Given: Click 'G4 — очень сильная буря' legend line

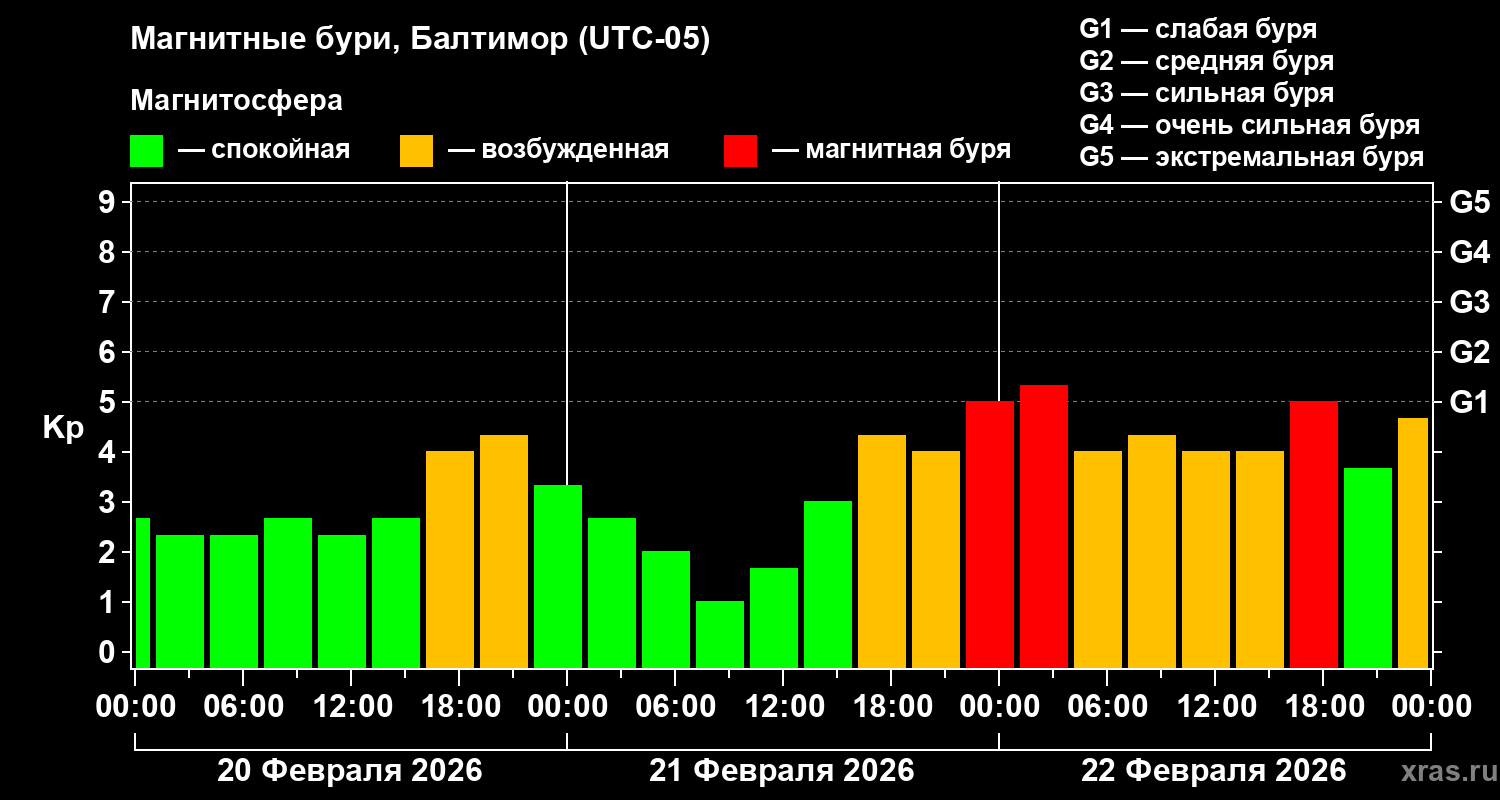Looking at the screenshot, I should point(1249,125).
